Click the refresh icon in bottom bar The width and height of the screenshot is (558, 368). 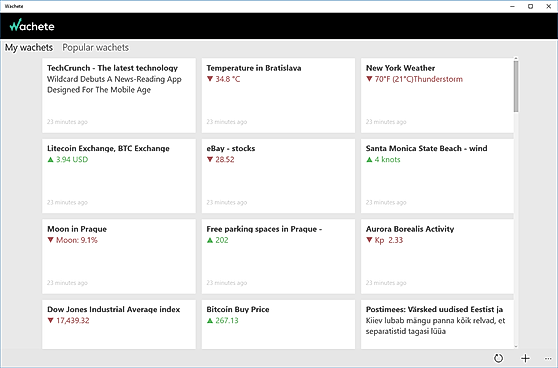(498, 358)
